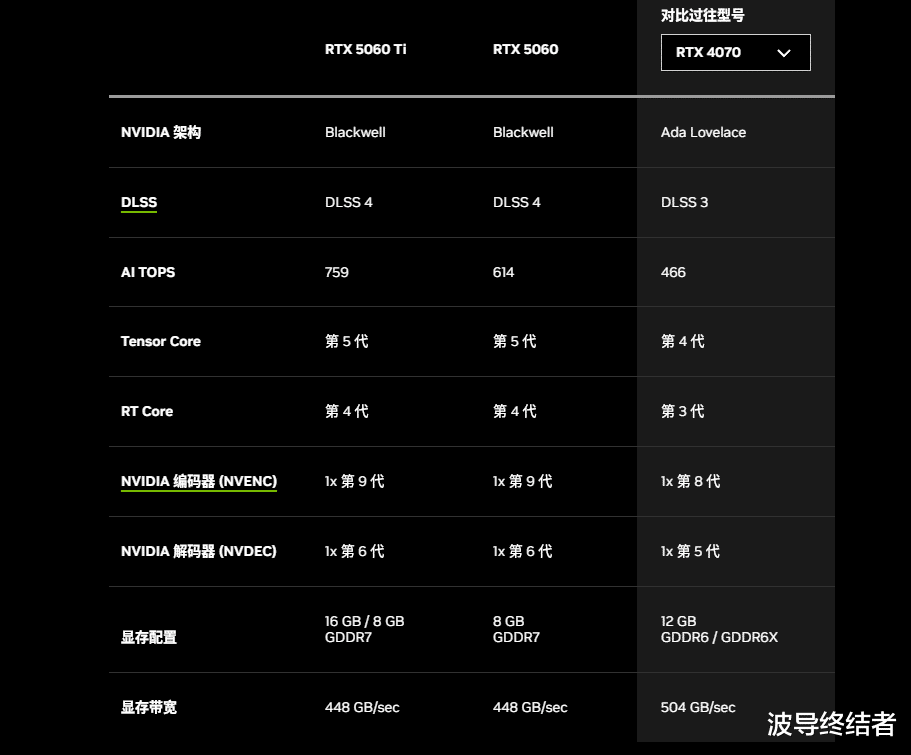Select the 614 AI TOPS value

[x=503, y=272]
